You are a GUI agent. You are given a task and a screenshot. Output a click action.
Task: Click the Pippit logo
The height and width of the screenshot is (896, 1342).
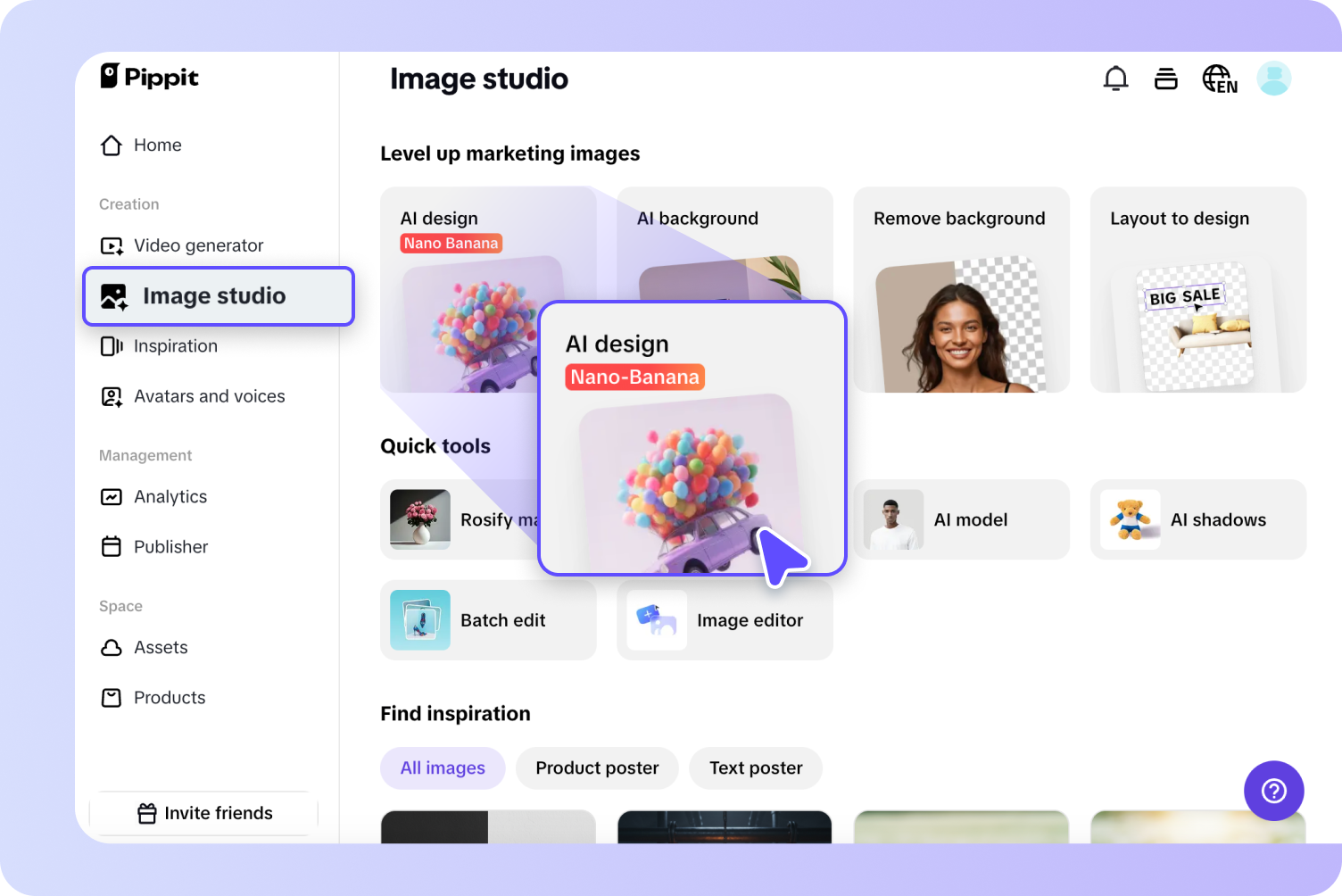[x=148, y=78]
